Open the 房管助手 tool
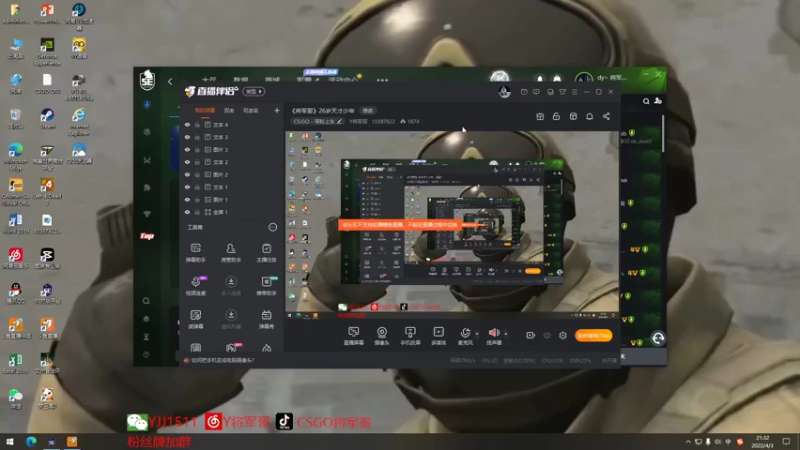The image size is (800, 450). pyautogui.click(x=231, y=253)
